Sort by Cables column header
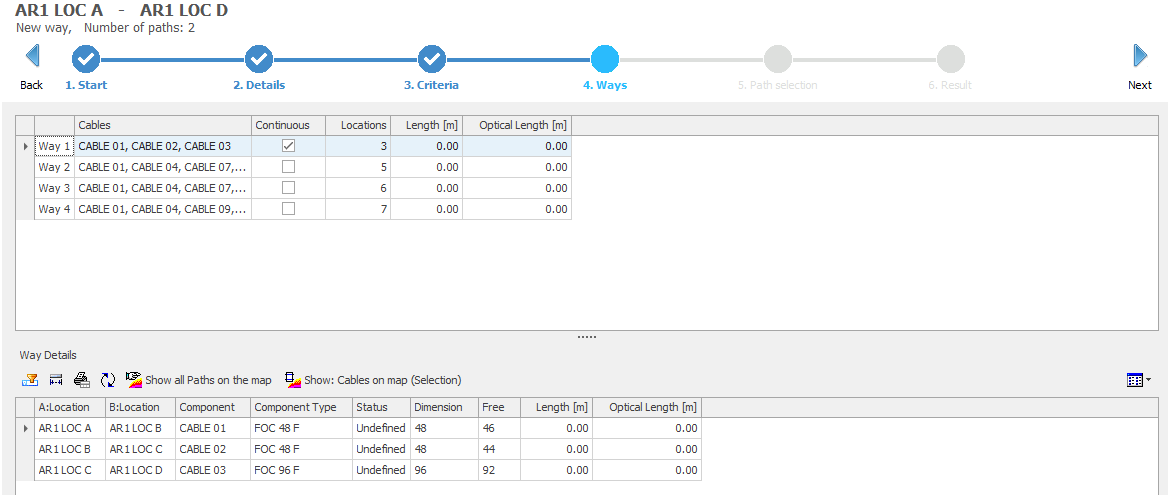1168x495 pixels. click(x=162, y=125)
